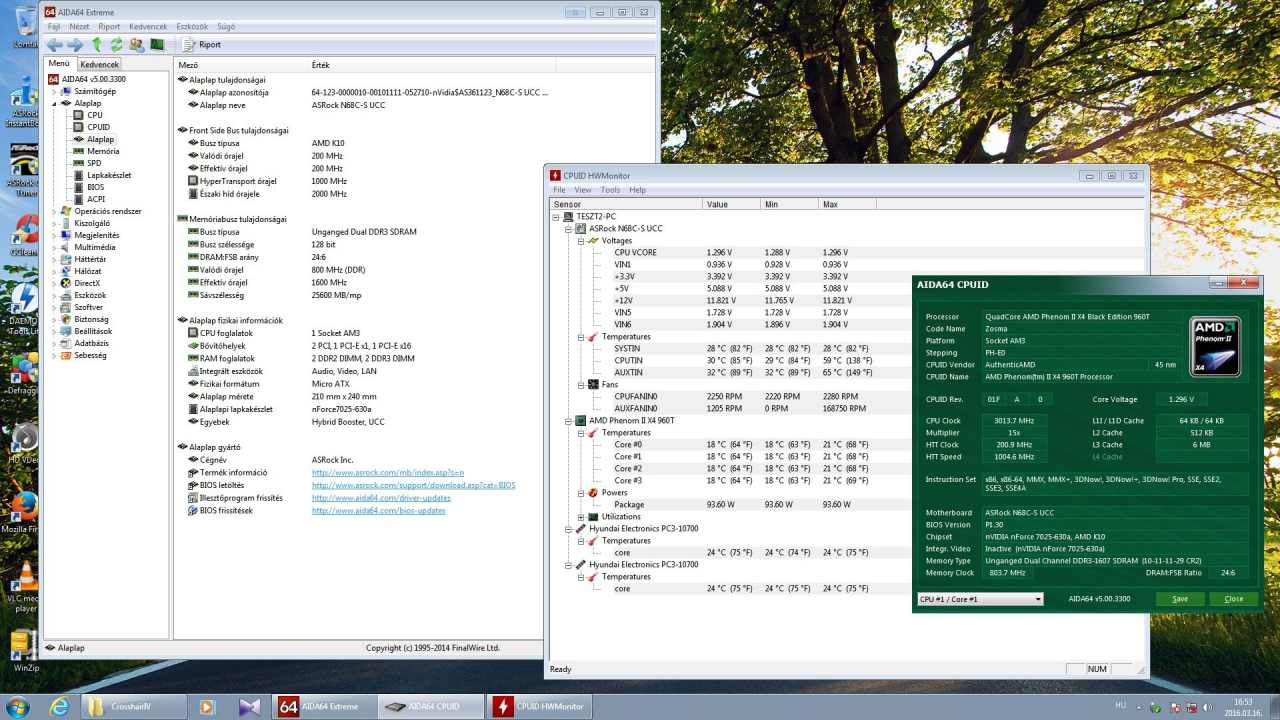This screenshot has height=720, width=1280.
Task: Open Help menu in HWMonitor
Action: 637,190
